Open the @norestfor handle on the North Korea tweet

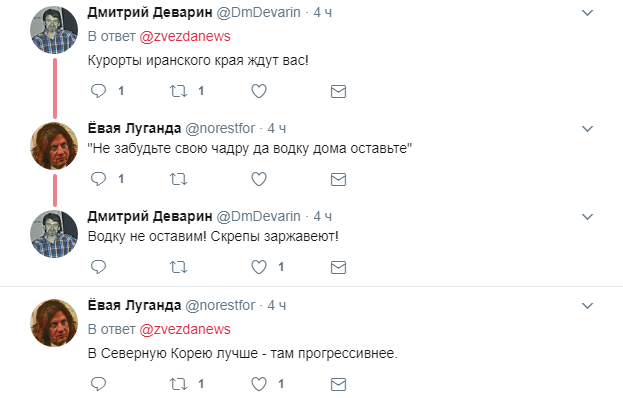(x=220, y=305)
